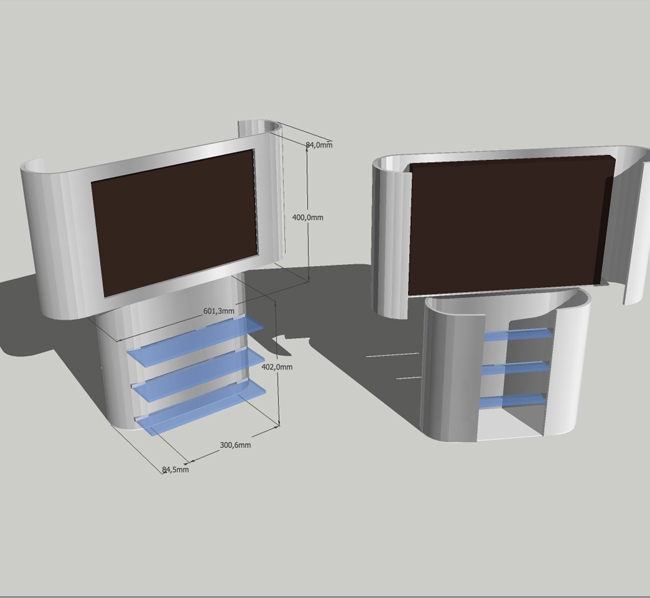Click the 84,0mm dimension label

click(x=318, y=145)
